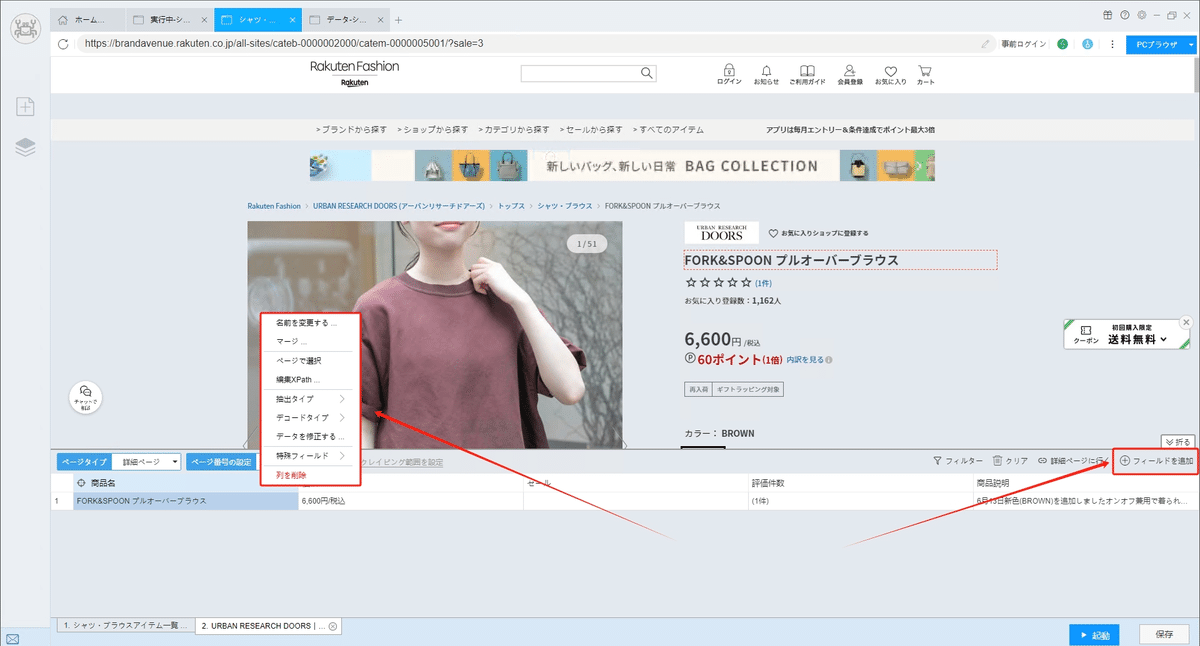Click the クリア trash button
Image resolution: width=1200 pixels, height=646 pixels.
(1010, 461)
